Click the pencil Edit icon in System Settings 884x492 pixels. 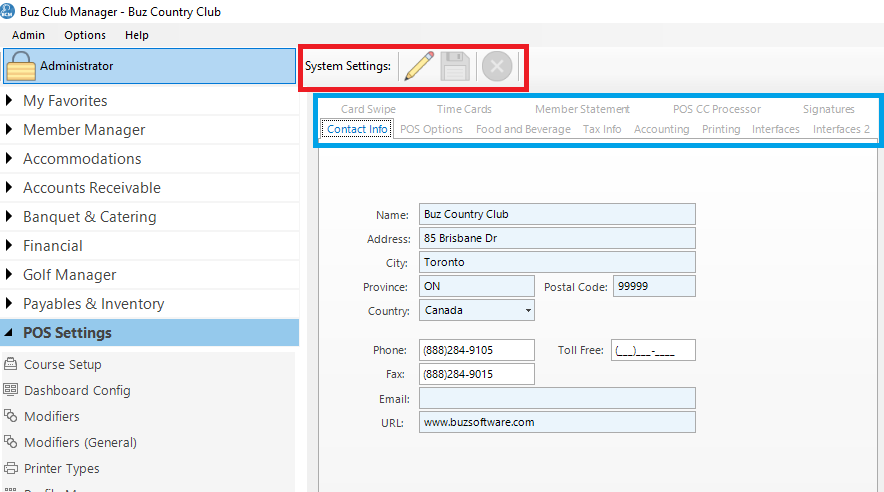pyautogui.click(x=419, y=67)
